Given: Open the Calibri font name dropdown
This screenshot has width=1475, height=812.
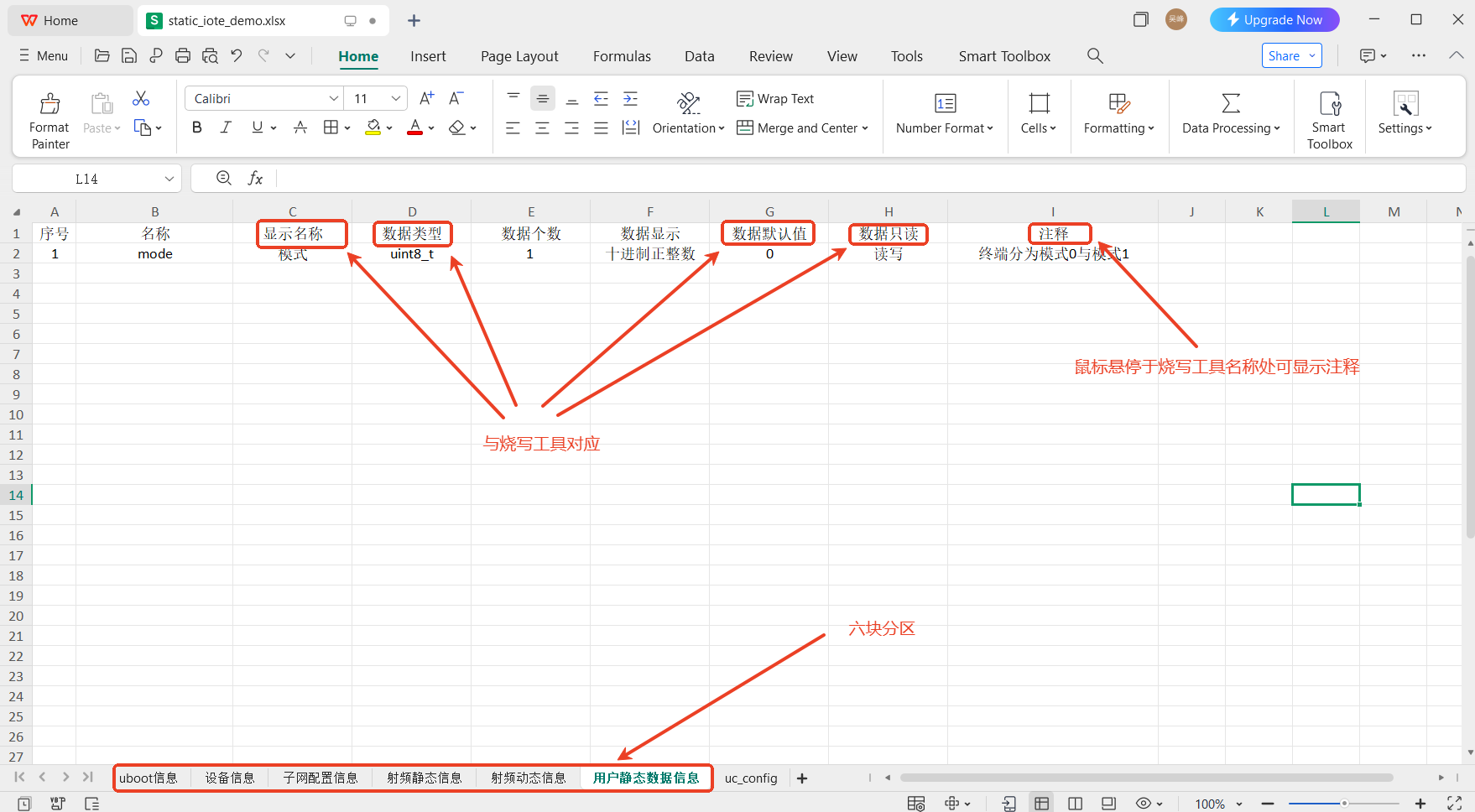Looking at the screenshot, I should [x=334, y=98].
